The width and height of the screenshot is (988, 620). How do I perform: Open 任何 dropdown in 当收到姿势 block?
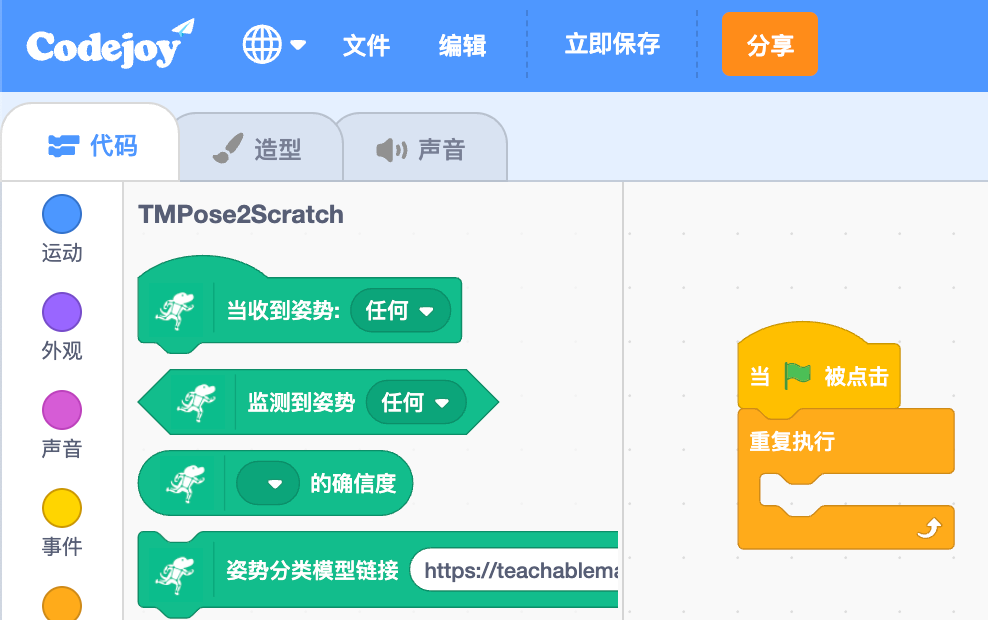tap(400, 311)
